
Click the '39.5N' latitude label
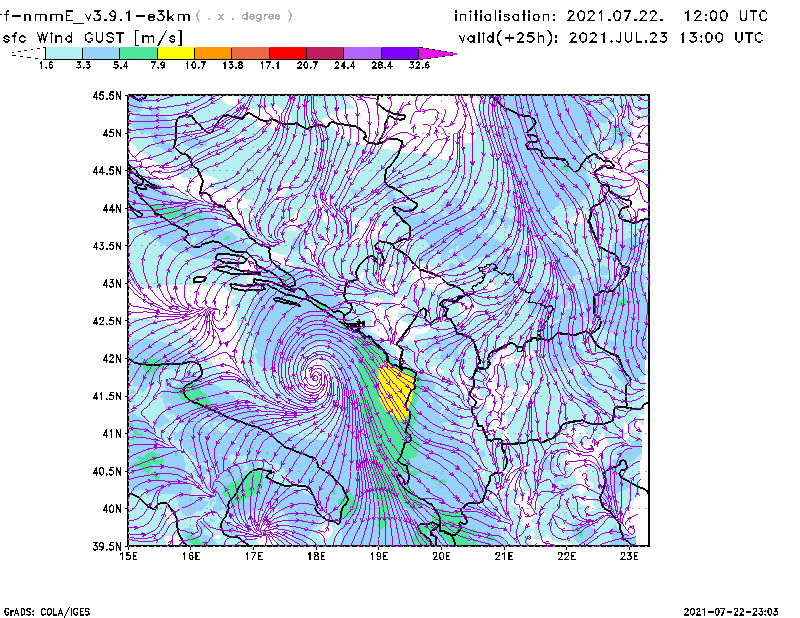click(x=107, y=547)
